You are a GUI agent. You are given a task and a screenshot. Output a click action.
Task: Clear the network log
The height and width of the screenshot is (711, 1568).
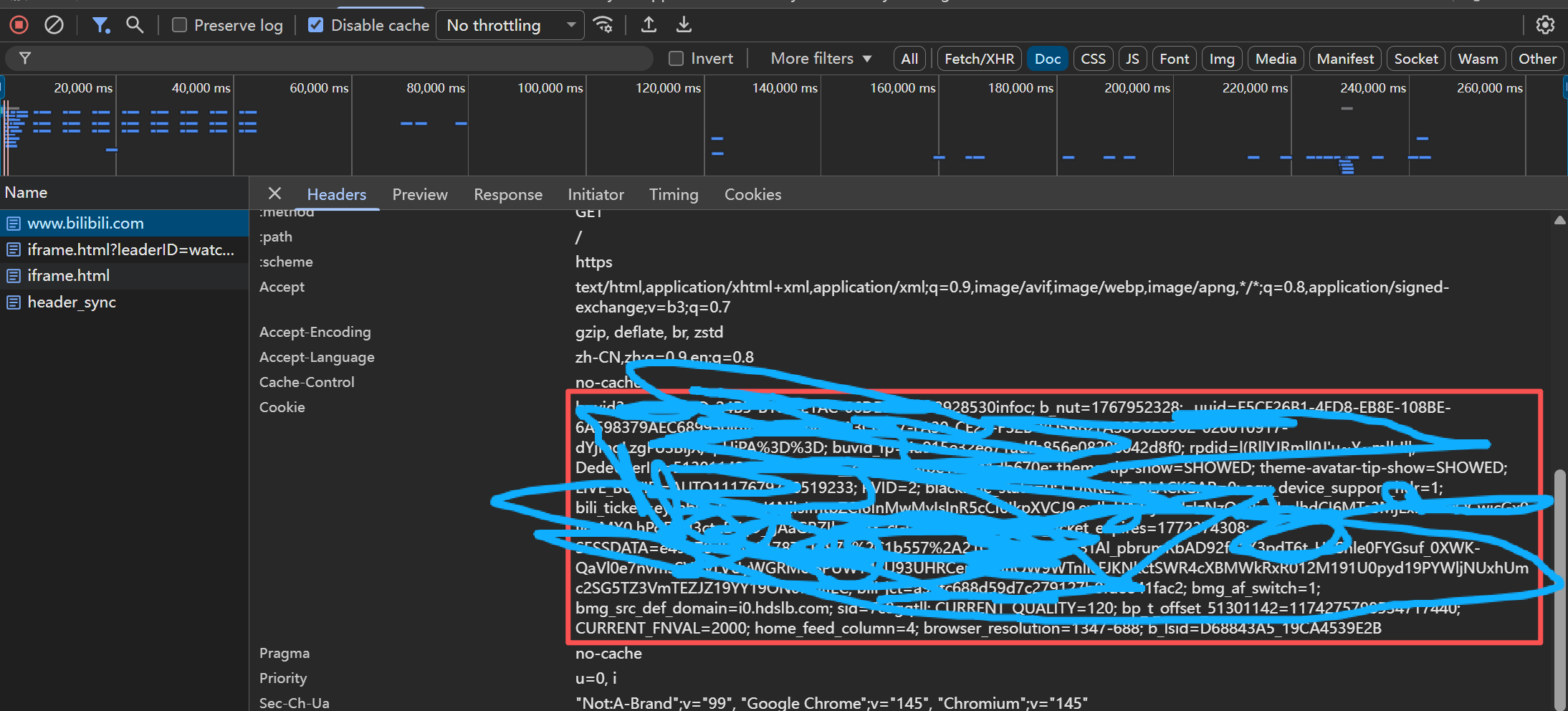54,25
